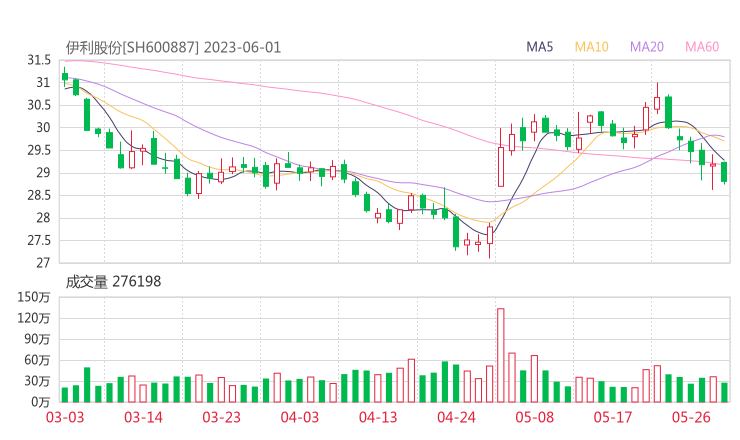Click the last green candlestick on the right
The width and height of the screenshot is (740, 440).
pos(724,172)
